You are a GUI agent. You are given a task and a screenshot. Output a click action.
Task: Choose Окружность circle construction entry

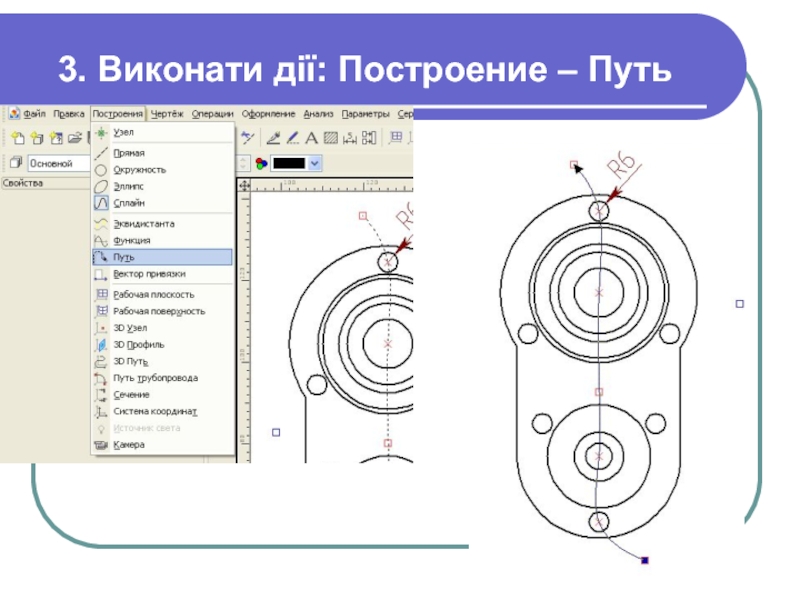point(163,170)
